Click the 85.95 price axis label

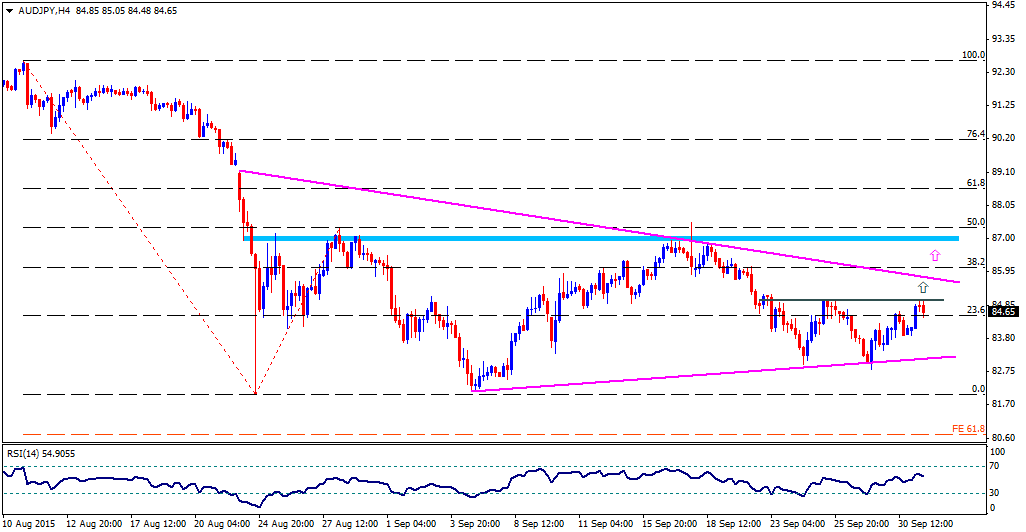coord(1003,271)
